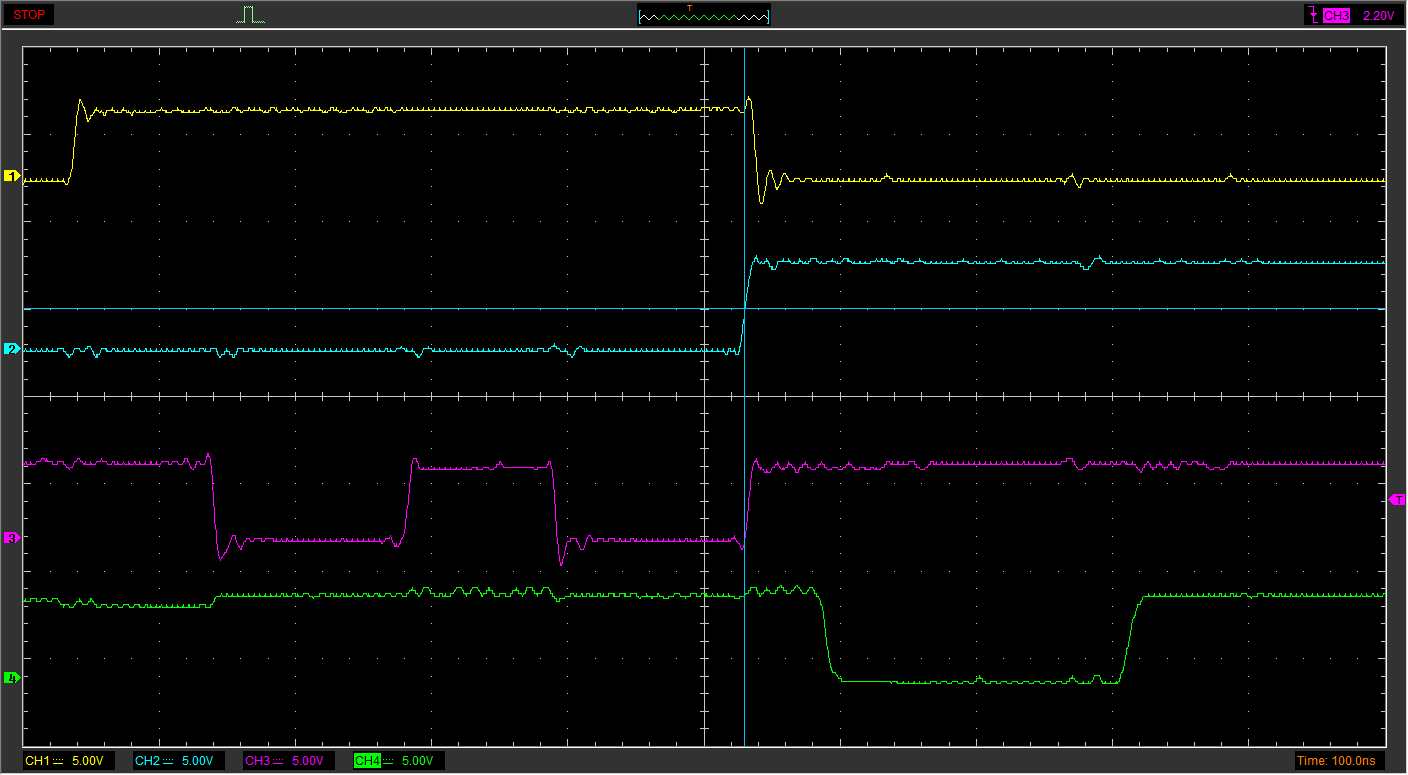Click the 2.20V trigger level readout
The image size is (1408, 775).
tap(1378, 16)
